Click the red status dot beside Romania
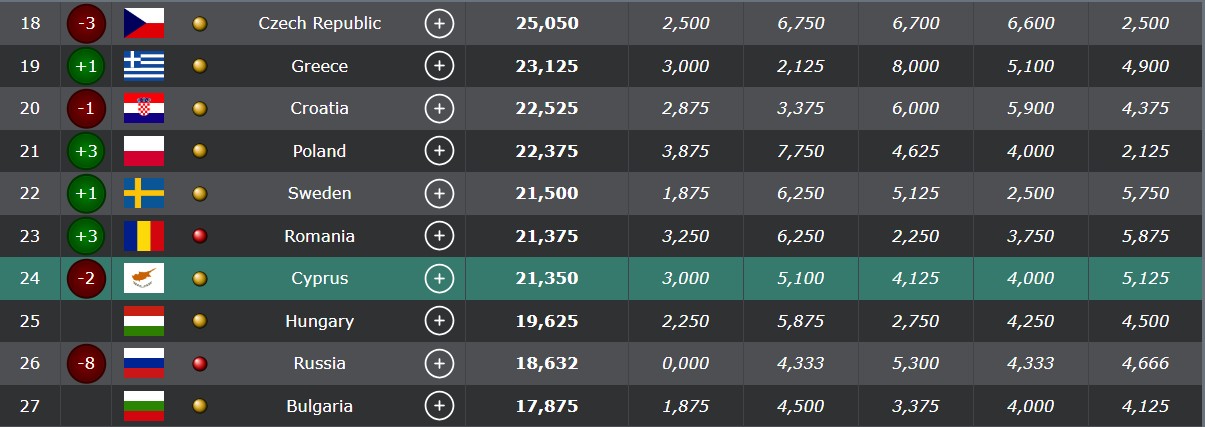This screenshot has height=427, width=1205. (200, 236)
